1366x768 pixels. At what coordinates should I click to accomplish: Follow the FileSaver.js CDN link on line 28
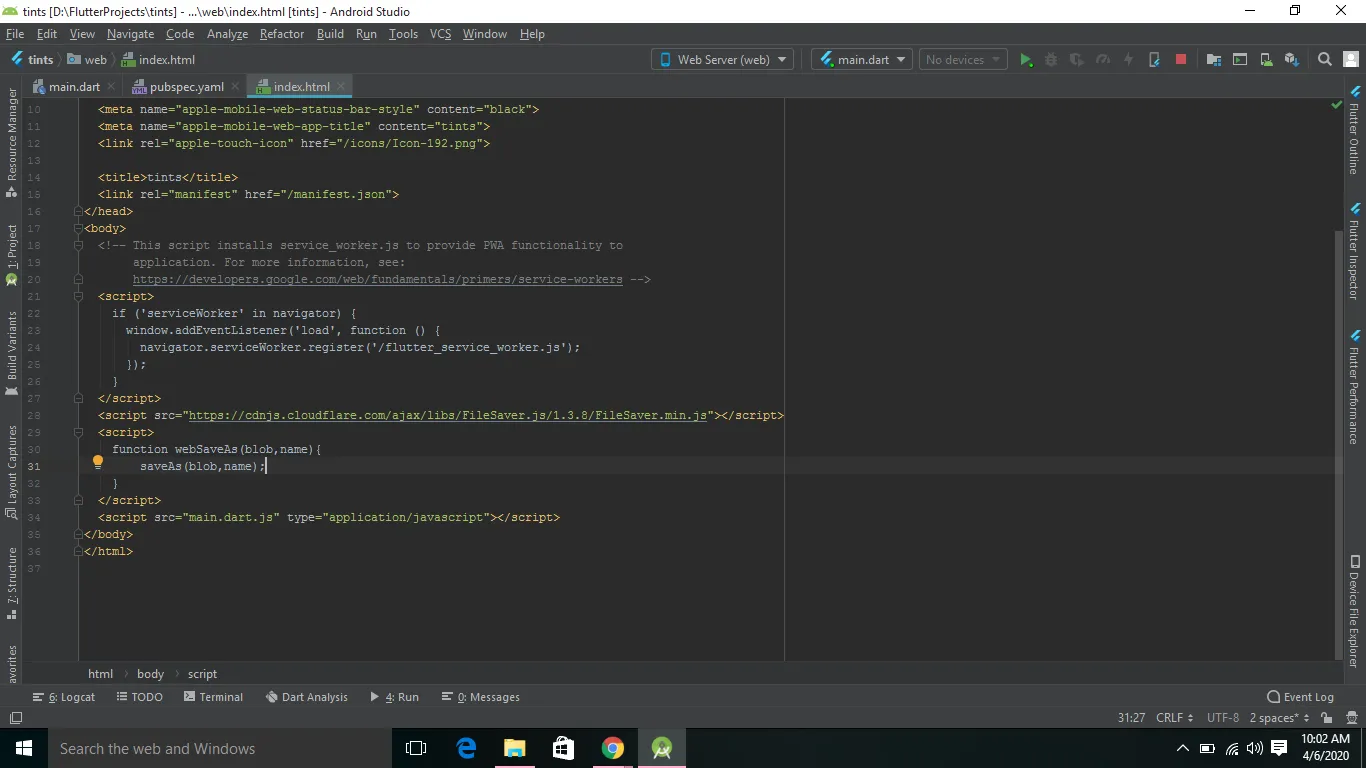pos(448,415)
